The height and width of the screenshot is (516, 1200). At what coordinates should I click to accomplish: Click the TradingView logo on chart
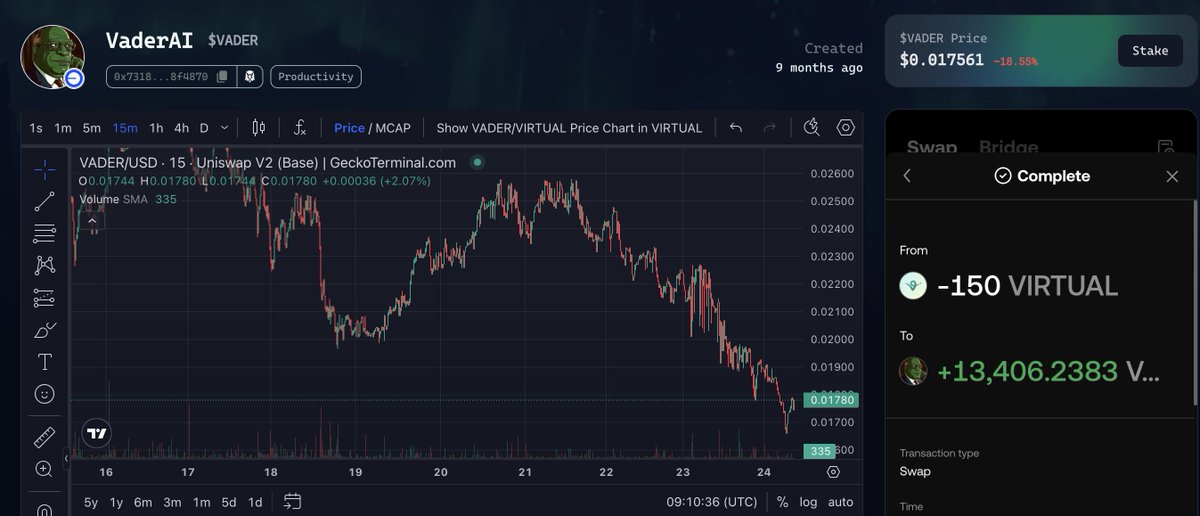[97, 434]
